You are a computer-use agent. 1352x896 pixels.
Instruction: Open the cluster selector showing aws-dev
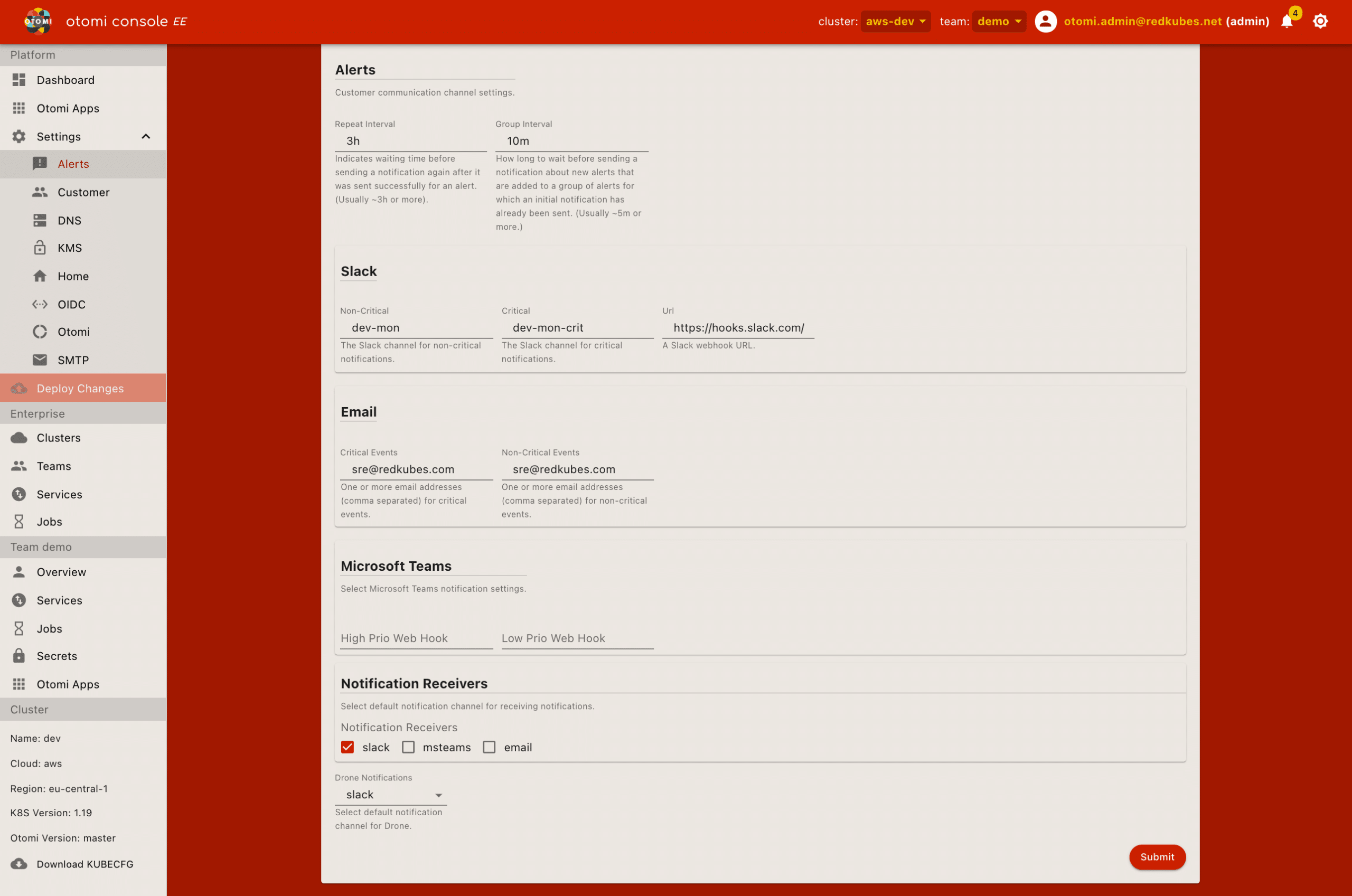(895, 21)
